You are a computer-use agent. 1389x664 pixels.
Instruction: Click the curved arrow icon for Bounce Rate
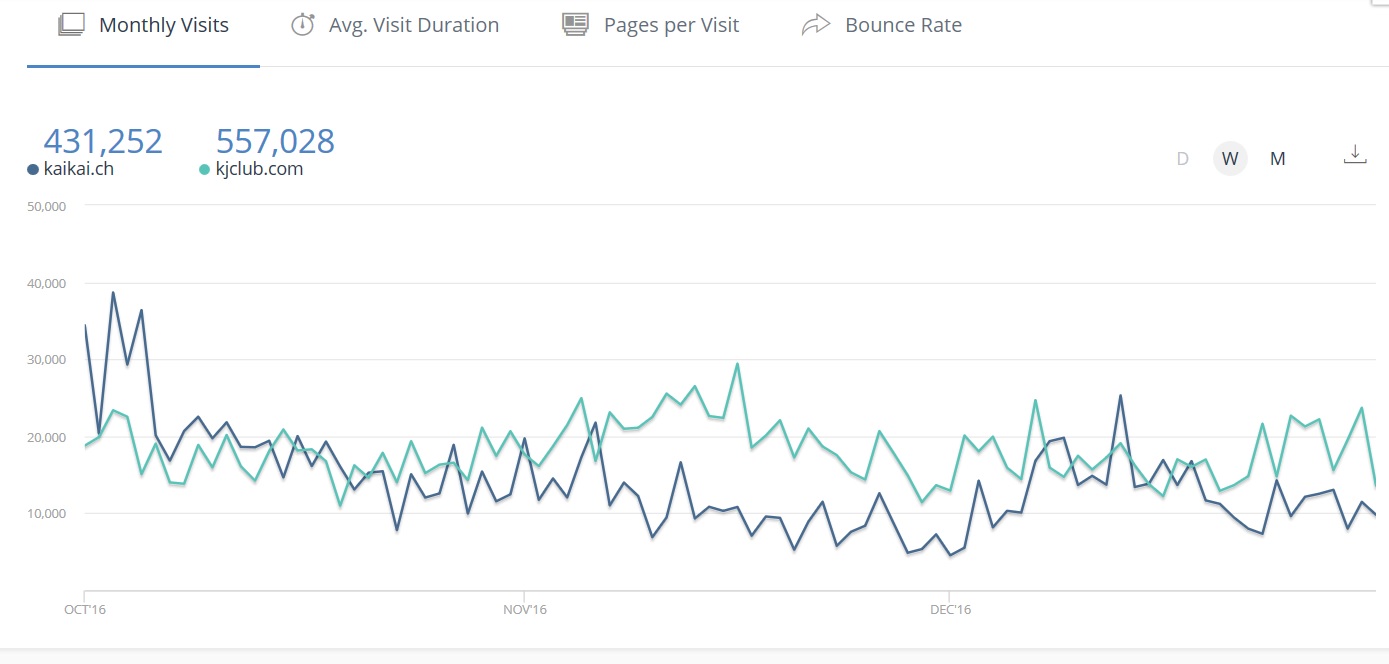pyautogui.click(x=816, y=25)
